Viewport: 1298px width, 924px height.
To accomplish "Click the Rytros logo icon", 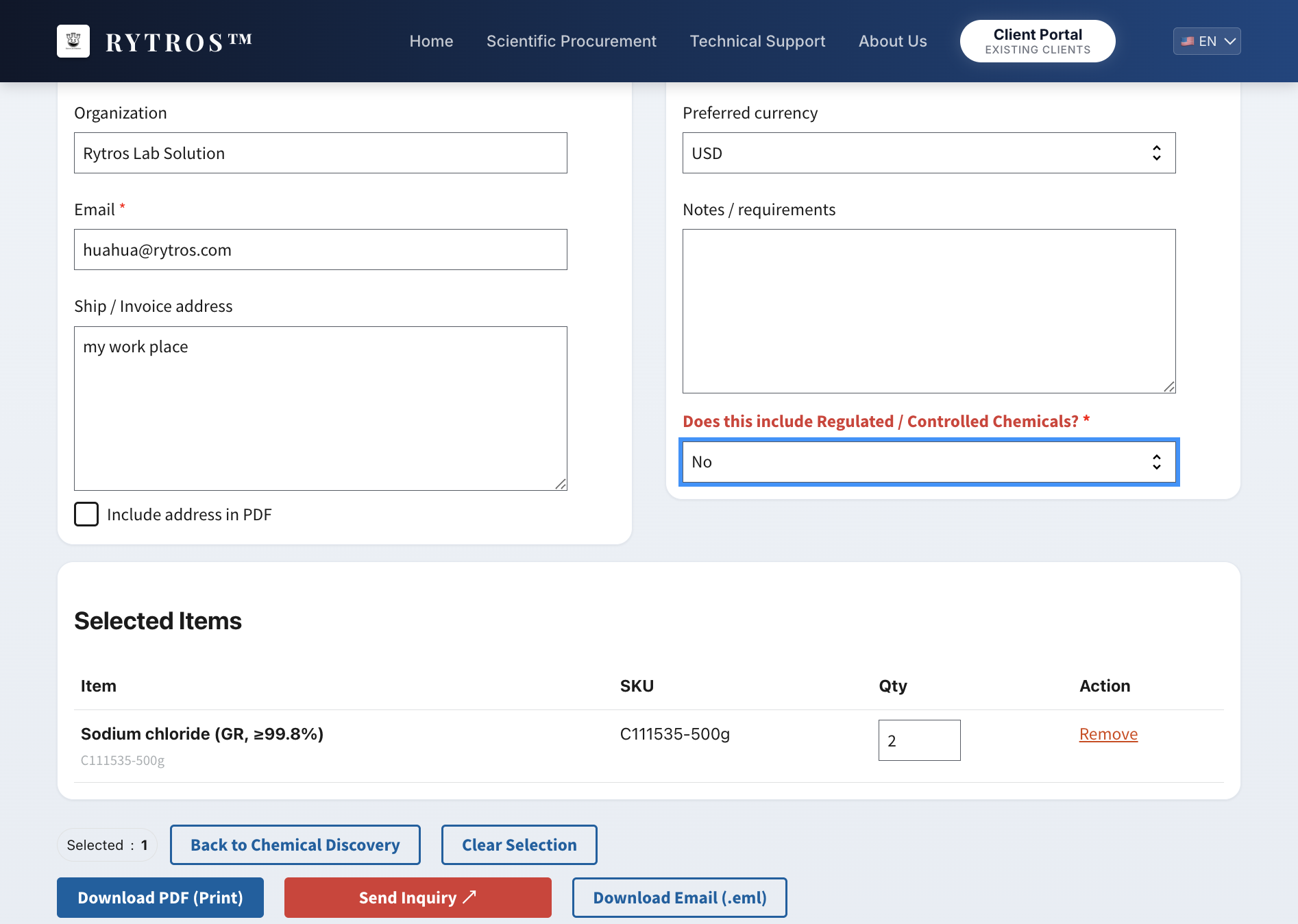I will 73,41.
